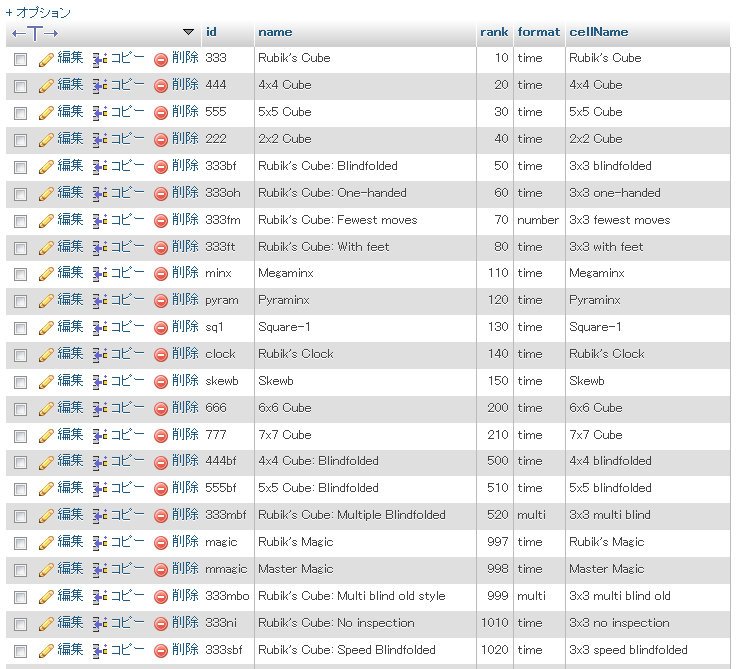Screen dimensions: 749x669
Task: Click the copy icon for row mmagic
Action: [99, 571]
